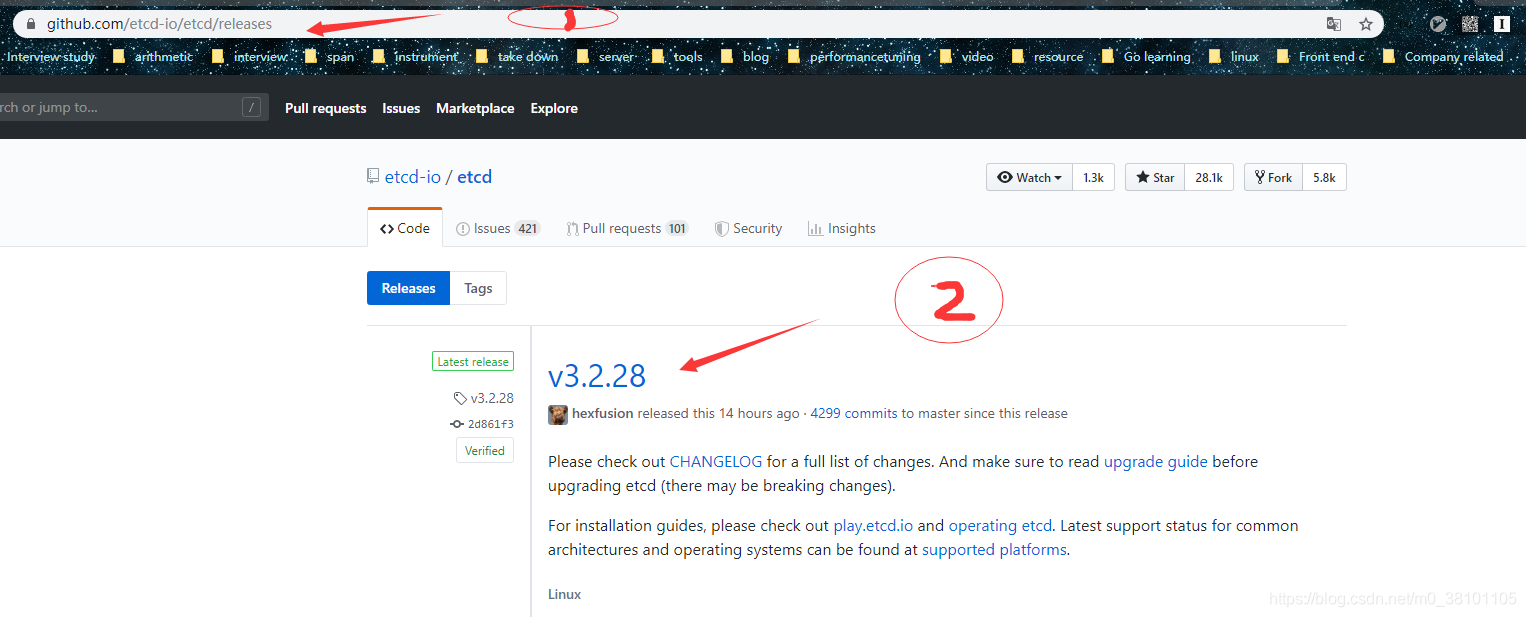
Task: Switch to the Insights tab
Action: 842,228
